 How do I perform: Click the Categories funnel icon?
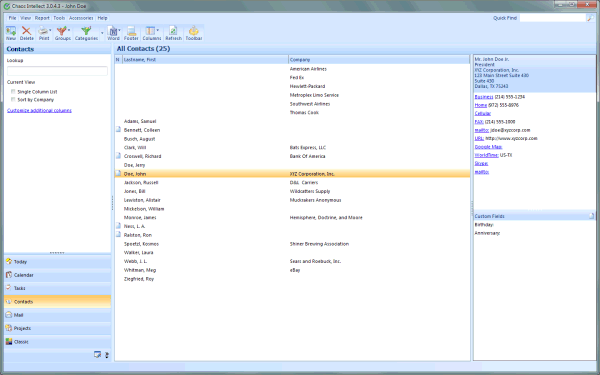point(86,31)
